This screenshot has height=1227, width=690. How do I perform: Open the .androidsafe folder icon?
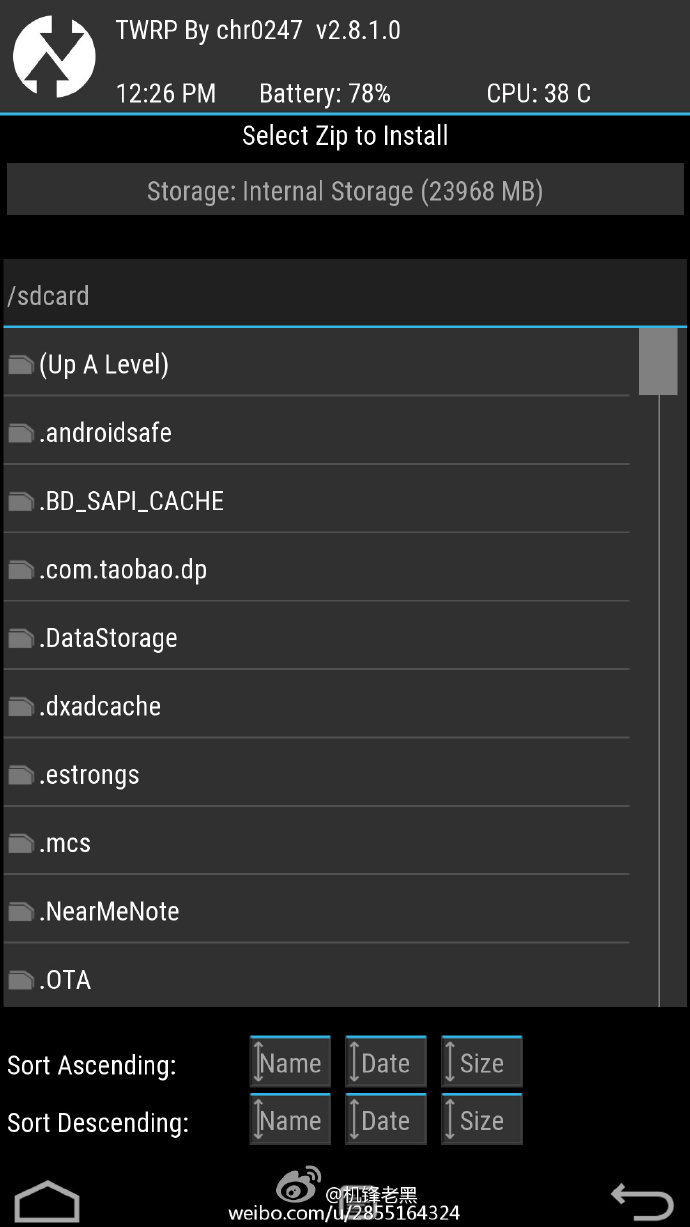[20, 432]
